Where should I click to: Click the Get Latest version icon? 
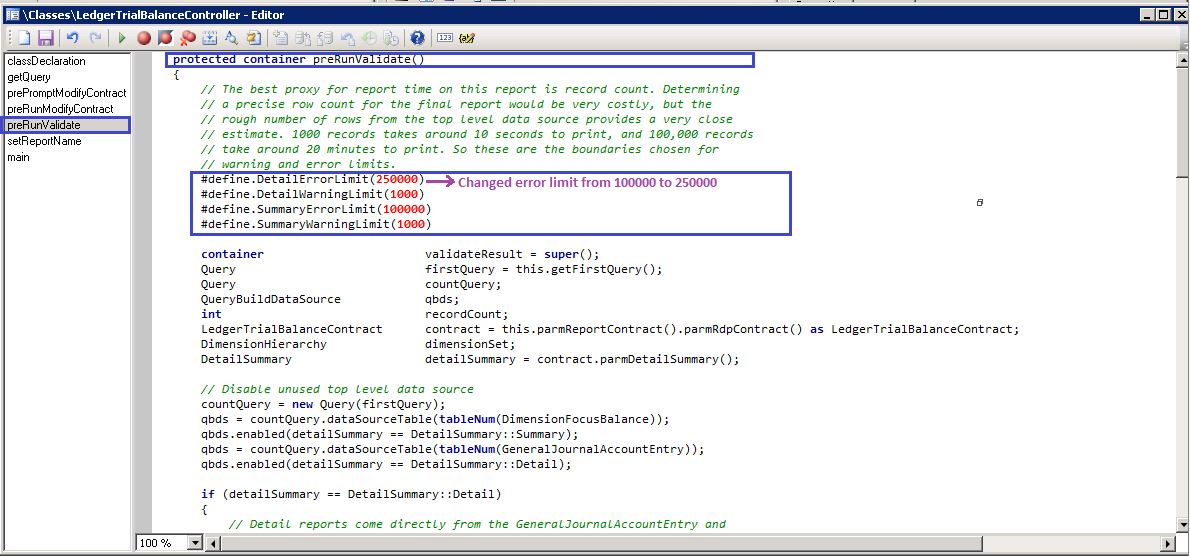coord(391,38)
